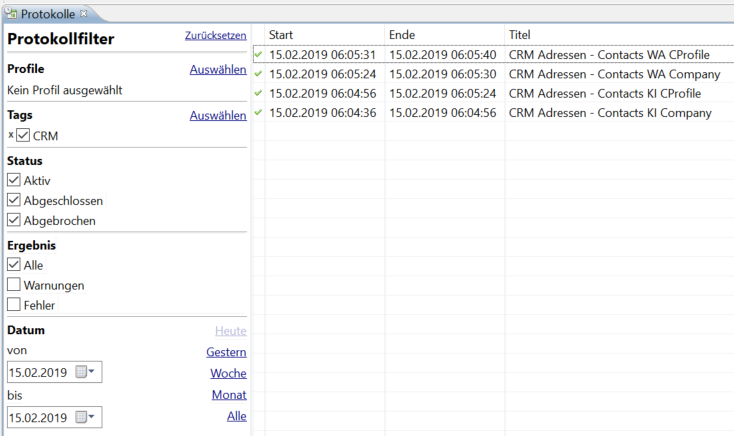Click the Protokolle tab icon
This screenshot has width=734, height=436.
click(11, 13)
